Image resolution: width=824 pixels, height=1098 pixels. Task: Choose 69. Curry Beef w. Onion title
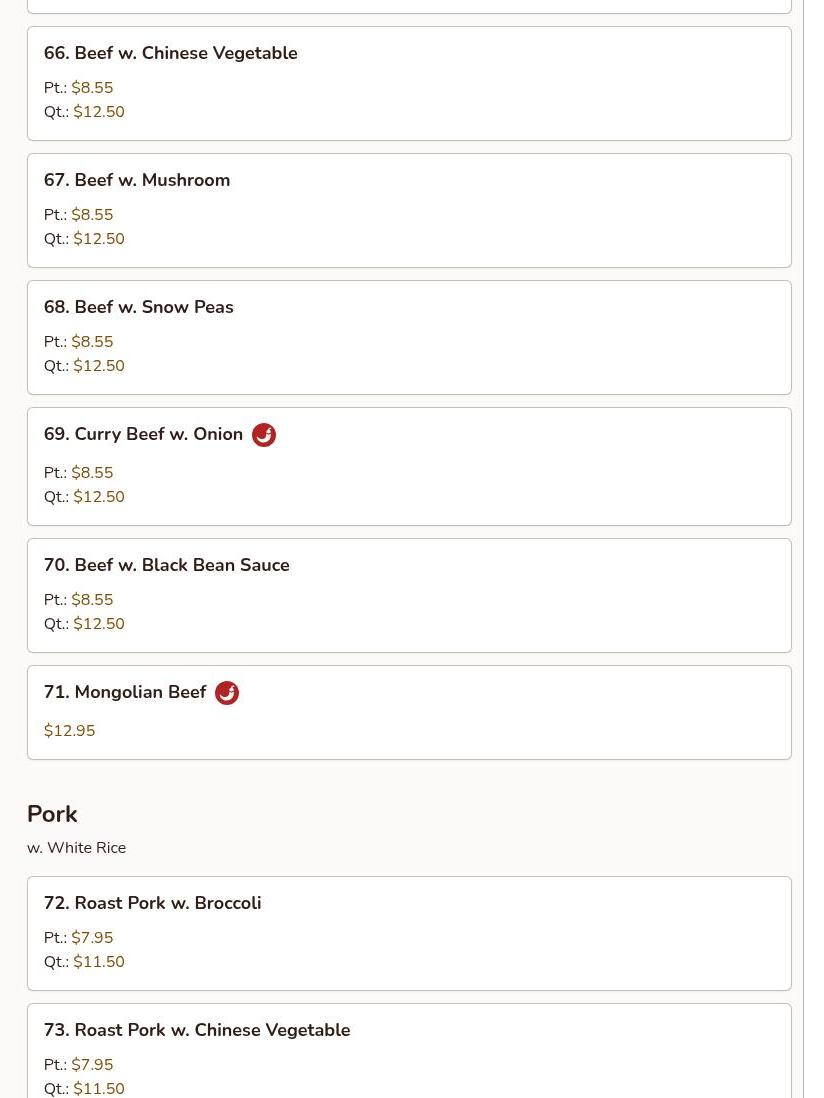pos(144,434)
